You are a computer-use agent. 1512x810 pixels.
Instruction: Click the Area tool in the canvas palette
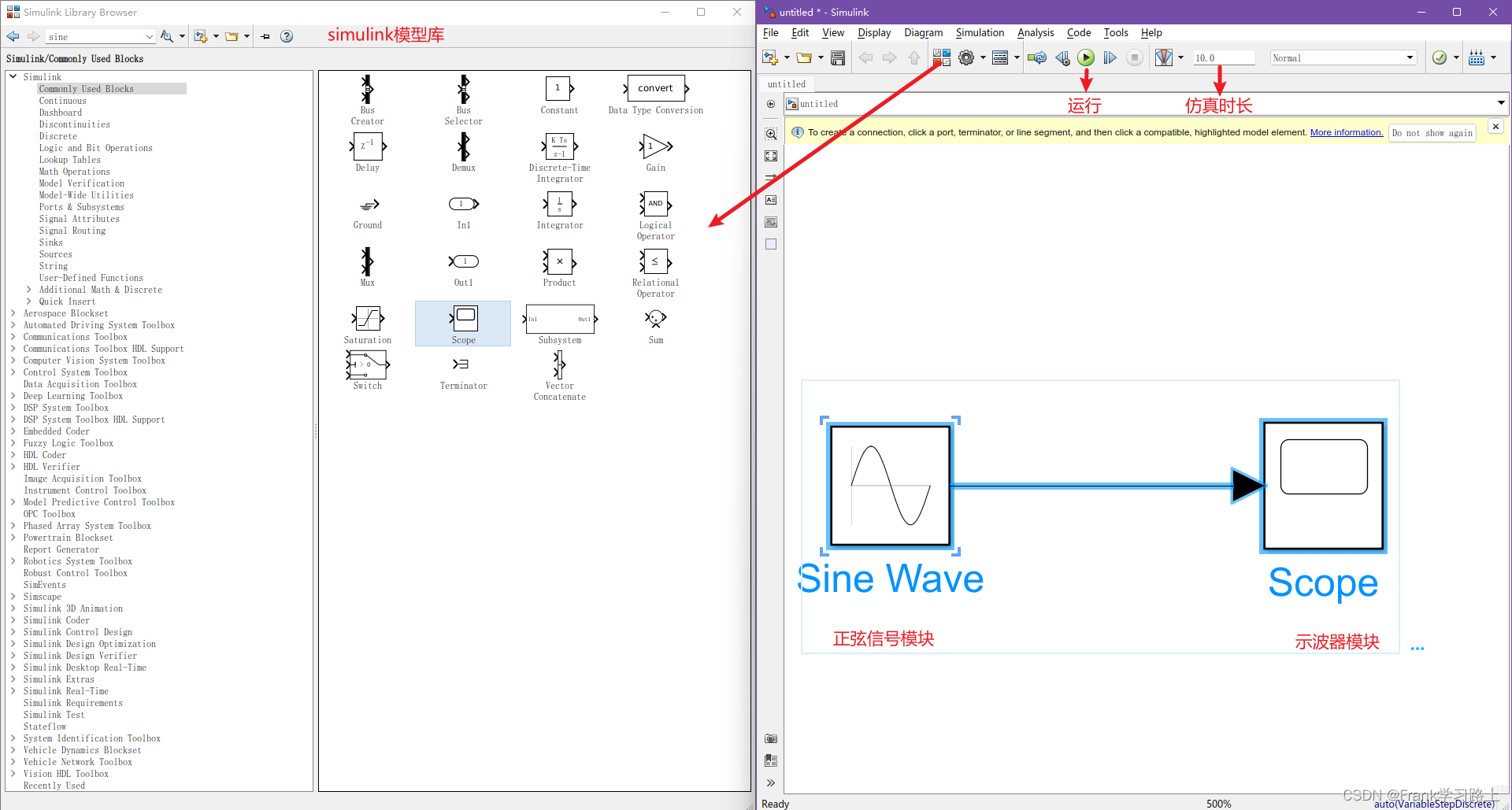(x=771, y=244)
